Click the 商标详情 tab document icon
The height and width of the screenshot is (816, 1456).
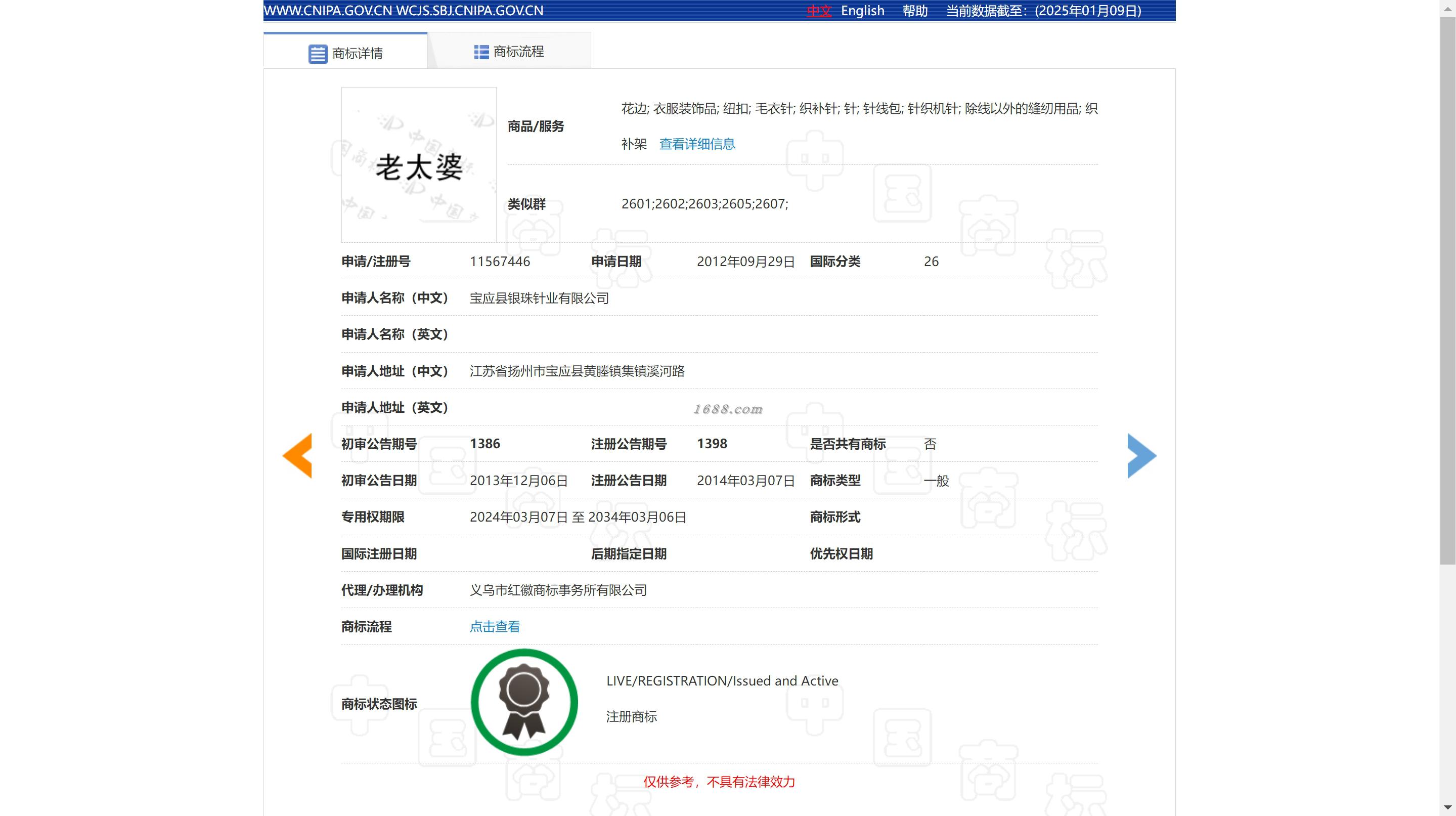point(318,54)
